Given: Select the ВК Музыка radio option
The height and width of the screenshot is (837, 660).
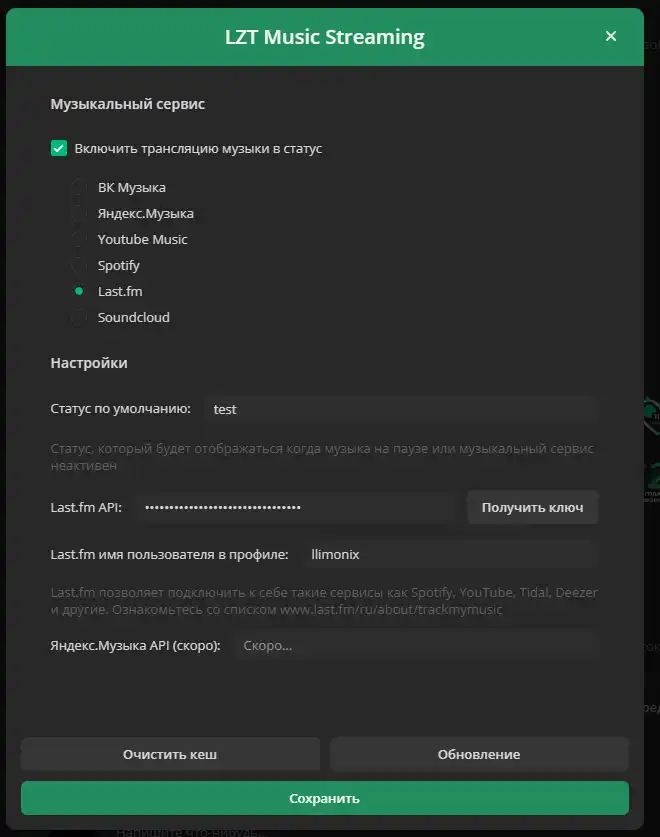Looking at the screenshot, I should coord(79,188).
